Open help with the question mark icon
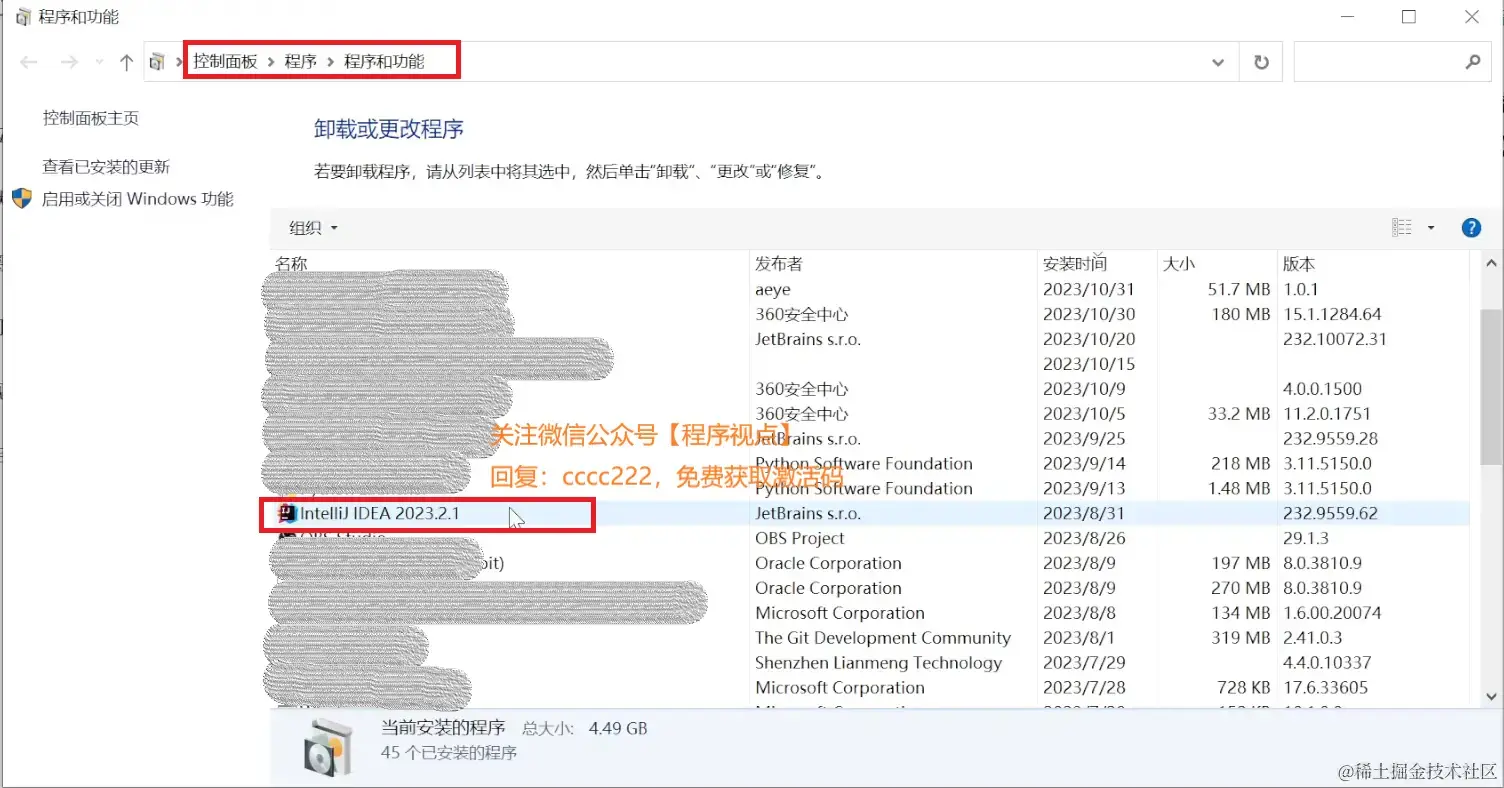Image resolution: width=1504 pixels, height=788 pixels. pos(1471,228)
